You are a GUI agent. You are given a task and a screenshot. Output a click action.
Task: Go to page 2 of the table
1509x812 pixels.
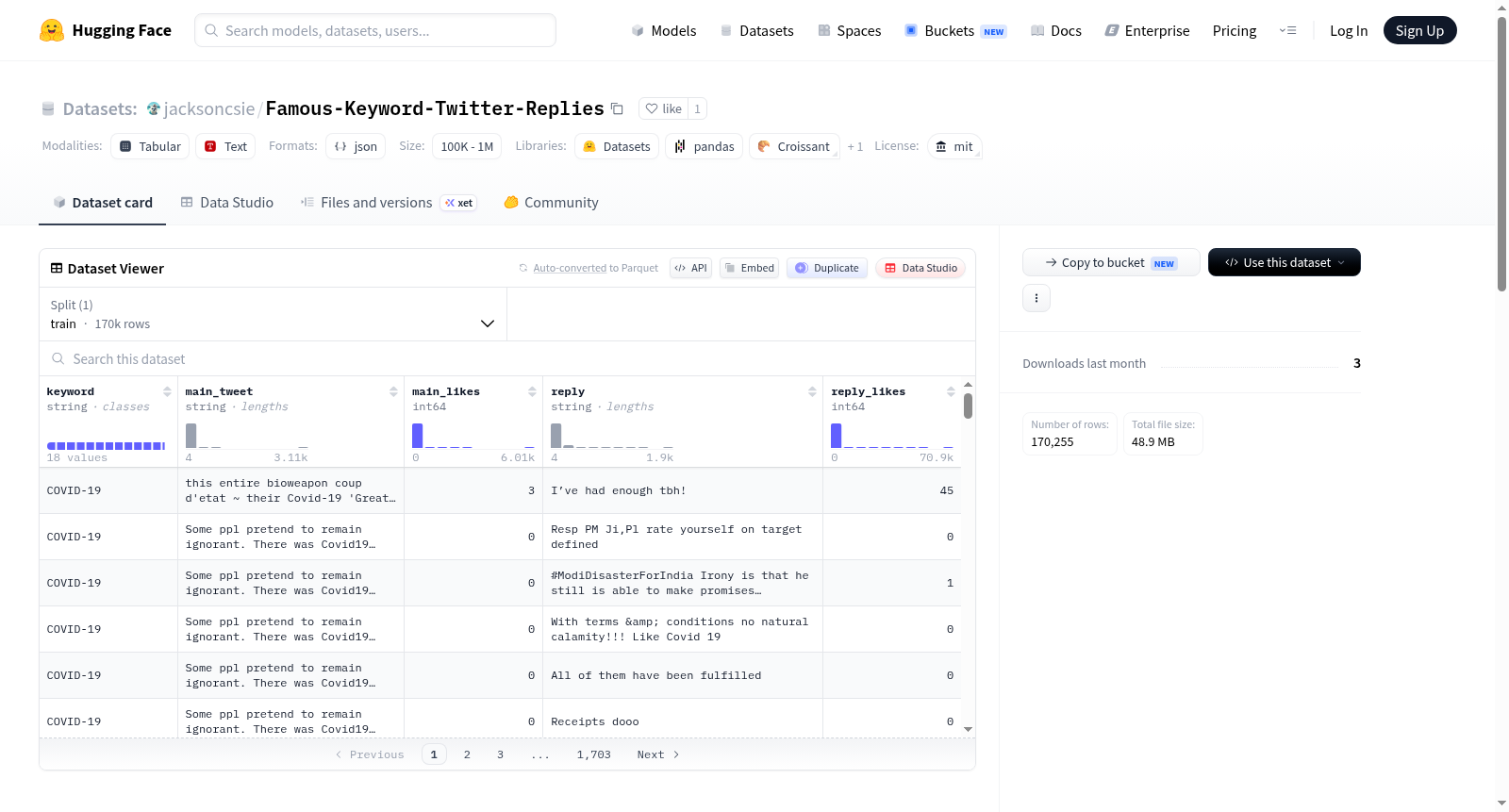point(467,754)
